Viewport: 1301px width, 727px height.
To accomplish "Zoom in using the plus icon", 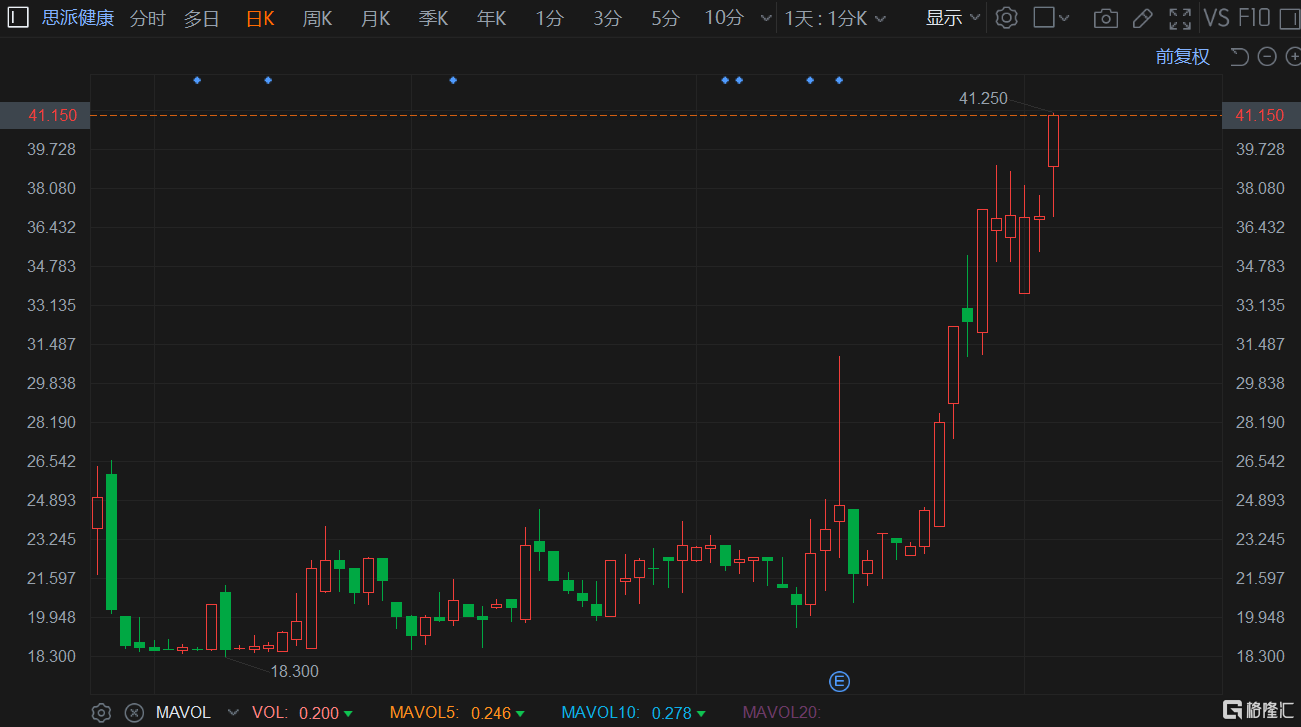I will tap(1293, 57).
